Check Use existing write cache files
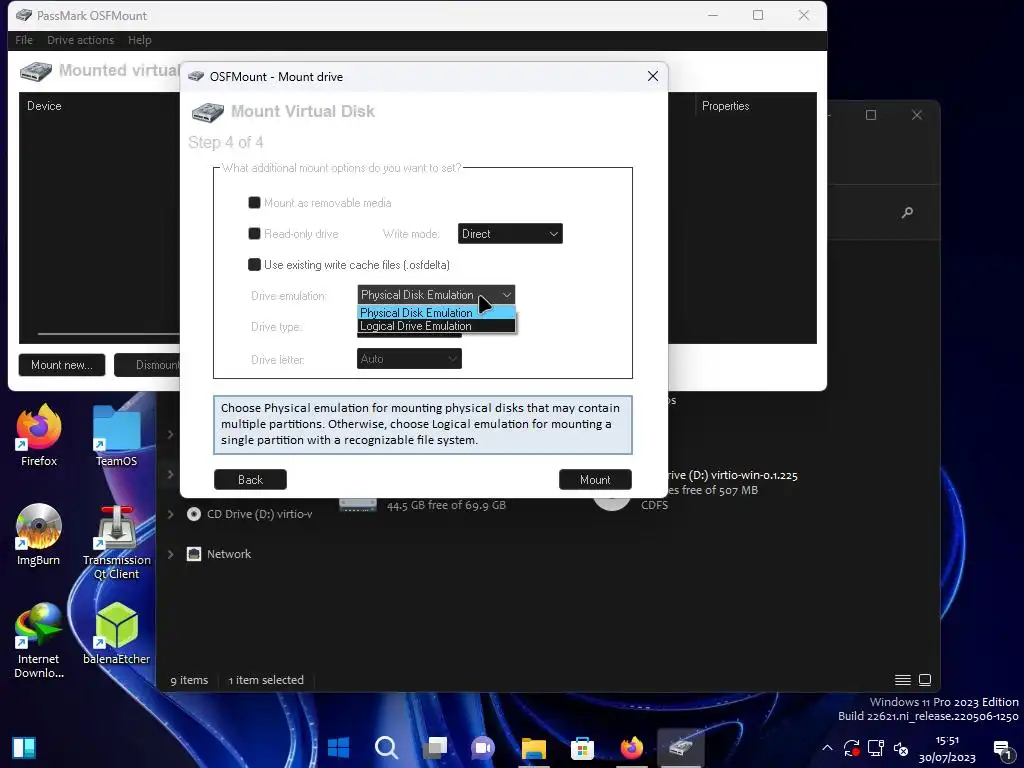The height and width of the screenshot is (768, 1024). [x=255, y=264]
